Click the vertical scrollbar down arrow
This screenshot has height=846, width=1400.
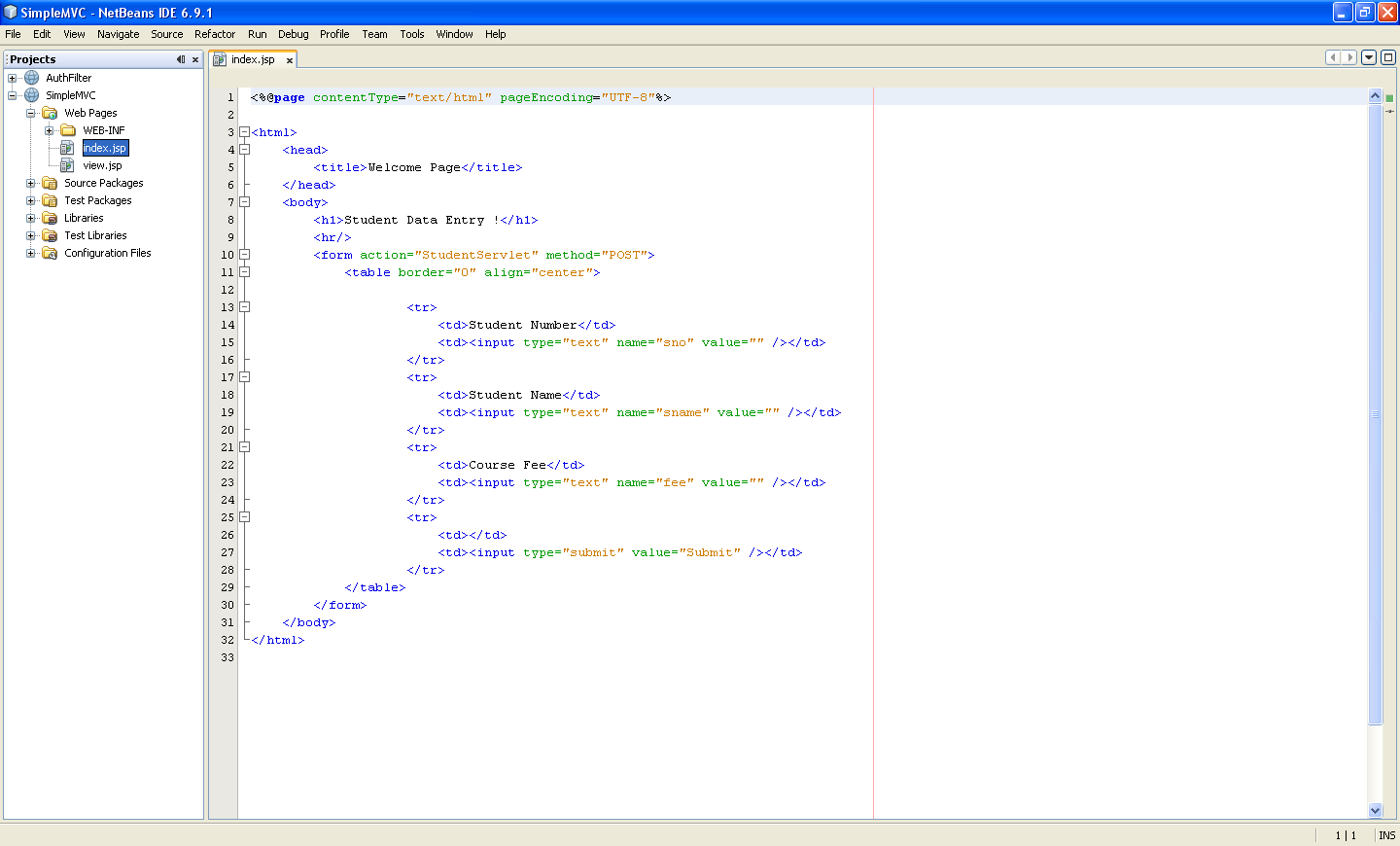[1376, 810]
